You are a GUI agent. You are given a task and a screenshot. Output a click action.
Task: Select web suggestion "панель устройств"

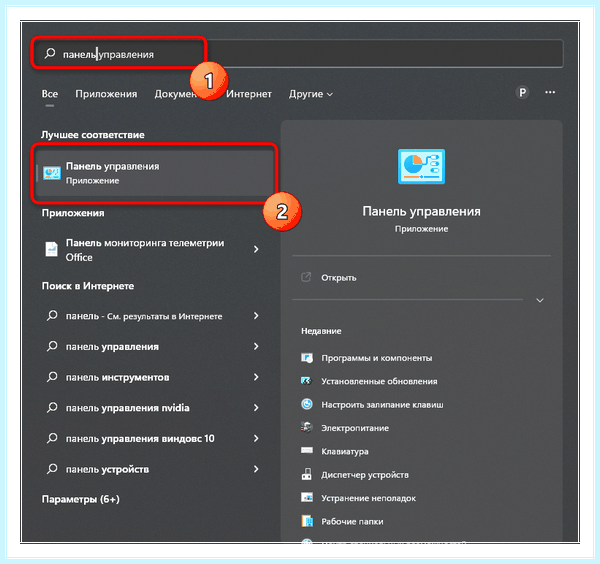tap(152, 469)
